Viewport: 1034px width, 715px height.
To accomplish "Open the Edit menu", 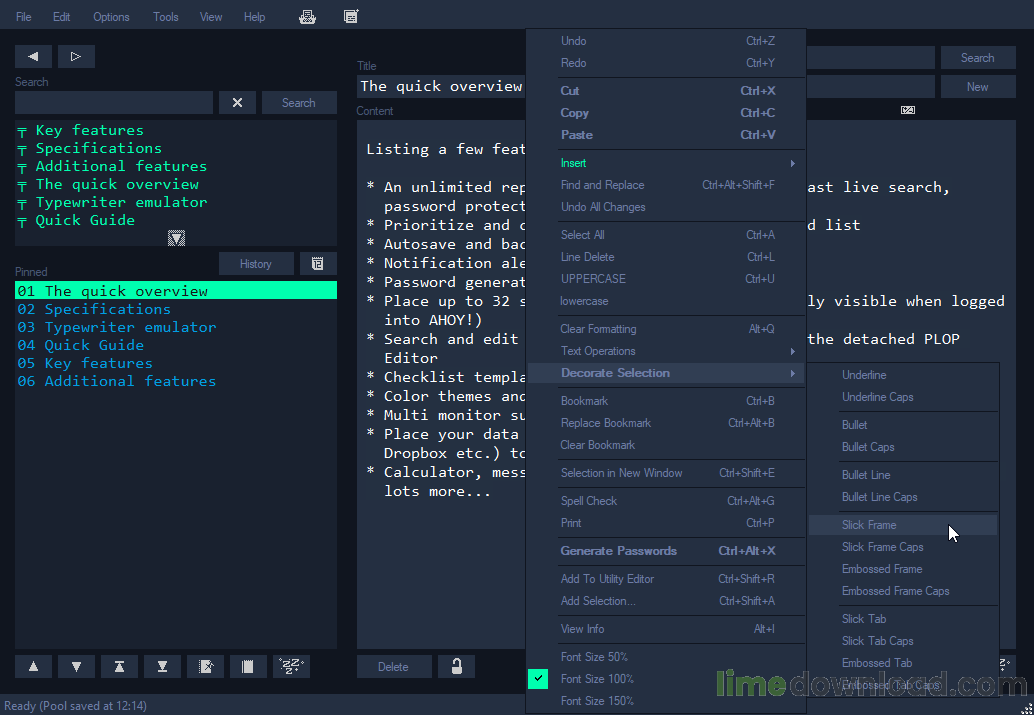I will (61, 17).
